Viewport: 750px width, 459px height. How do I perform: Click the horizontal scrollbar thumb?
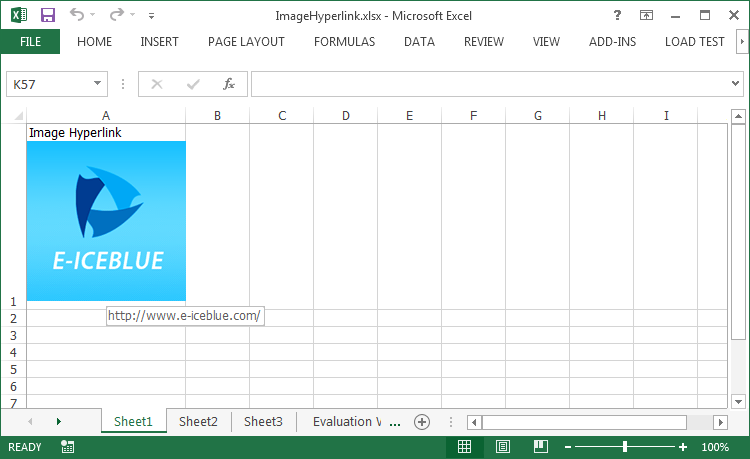(x=585, y=422)
